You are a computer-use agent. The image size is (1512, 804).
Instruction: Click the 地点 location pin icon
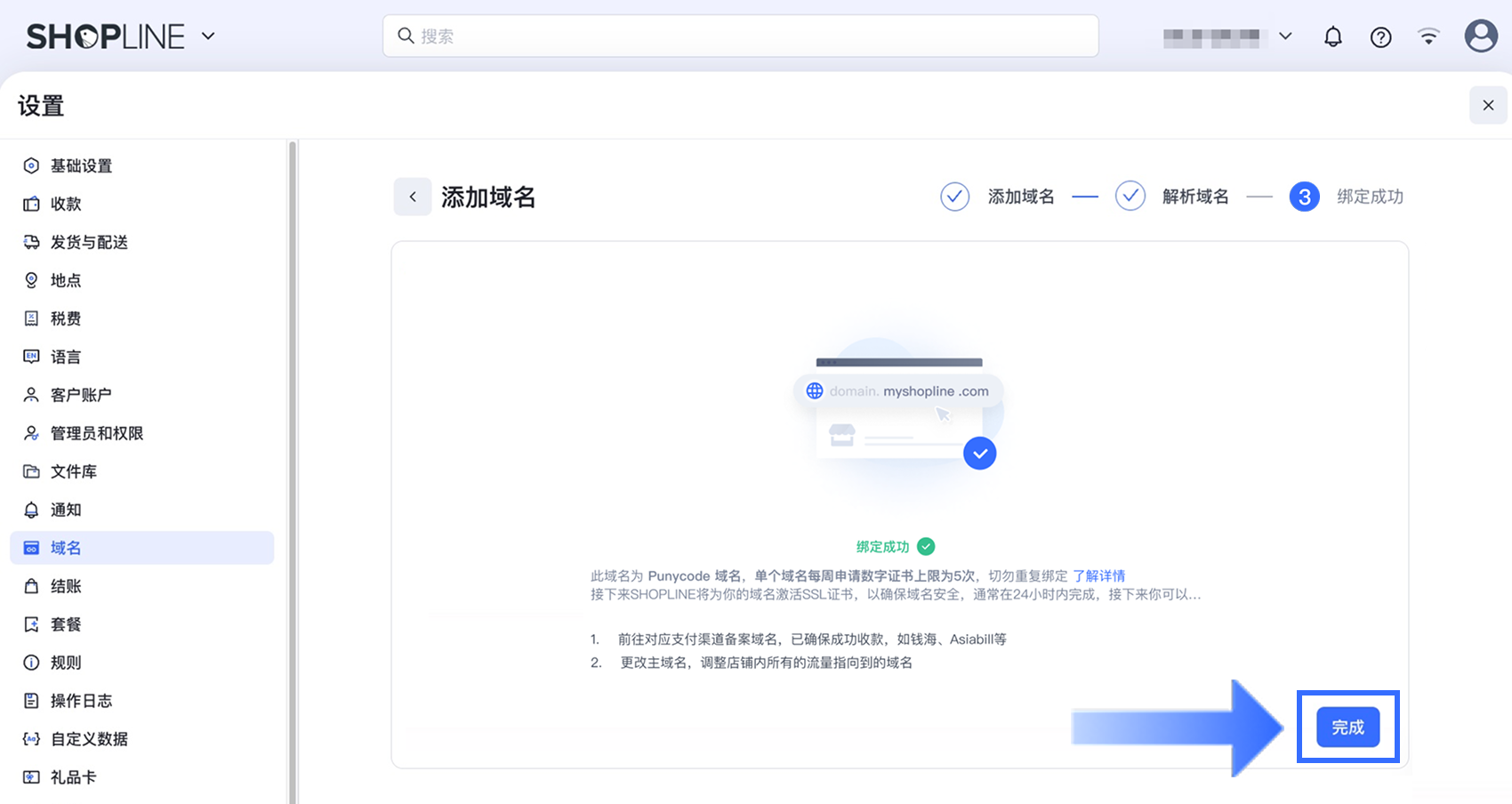click(x=31, y=280)
